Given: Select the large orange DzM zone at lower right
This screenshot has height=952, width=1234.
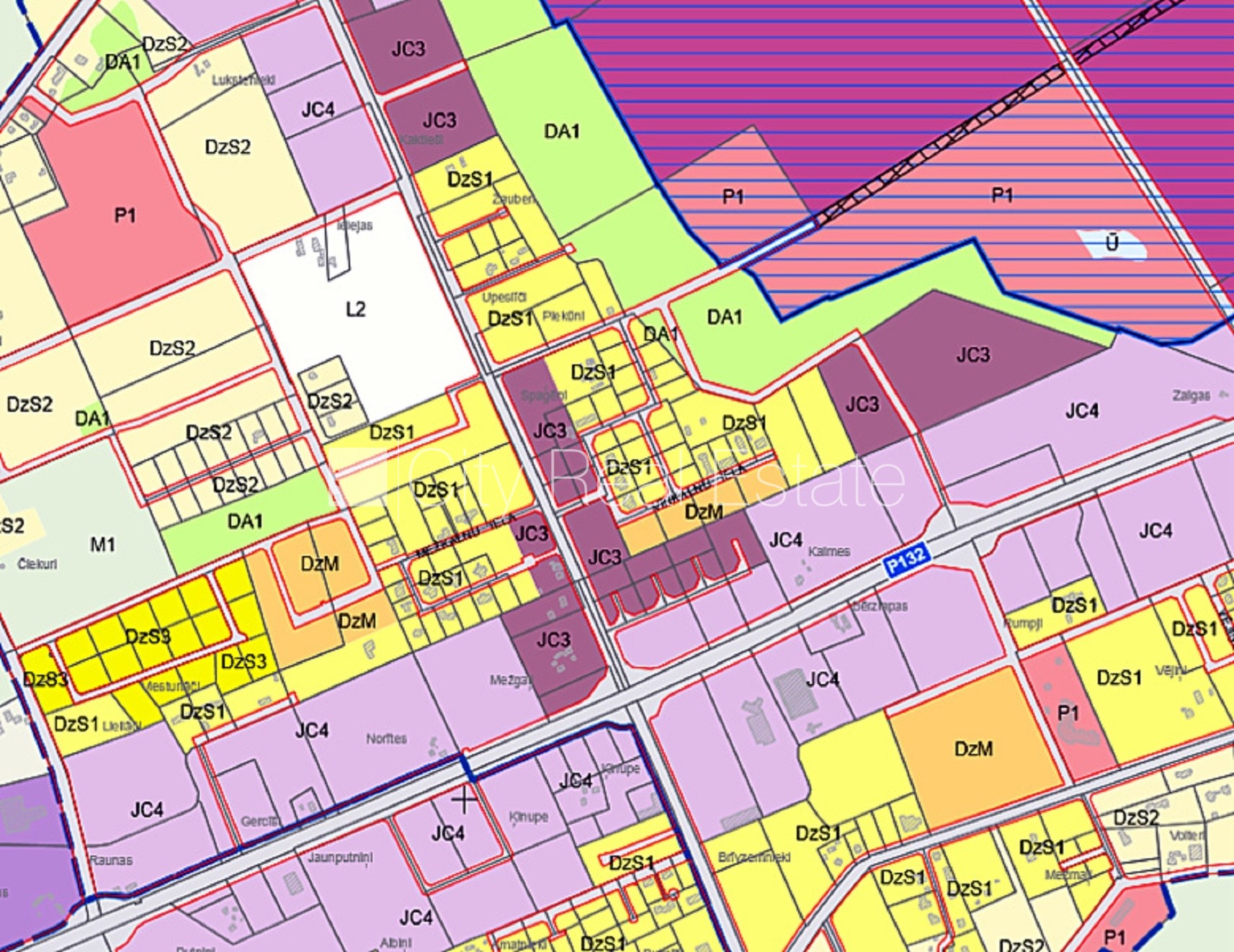Looking at the screenshot, I should (x=973, y=749).
